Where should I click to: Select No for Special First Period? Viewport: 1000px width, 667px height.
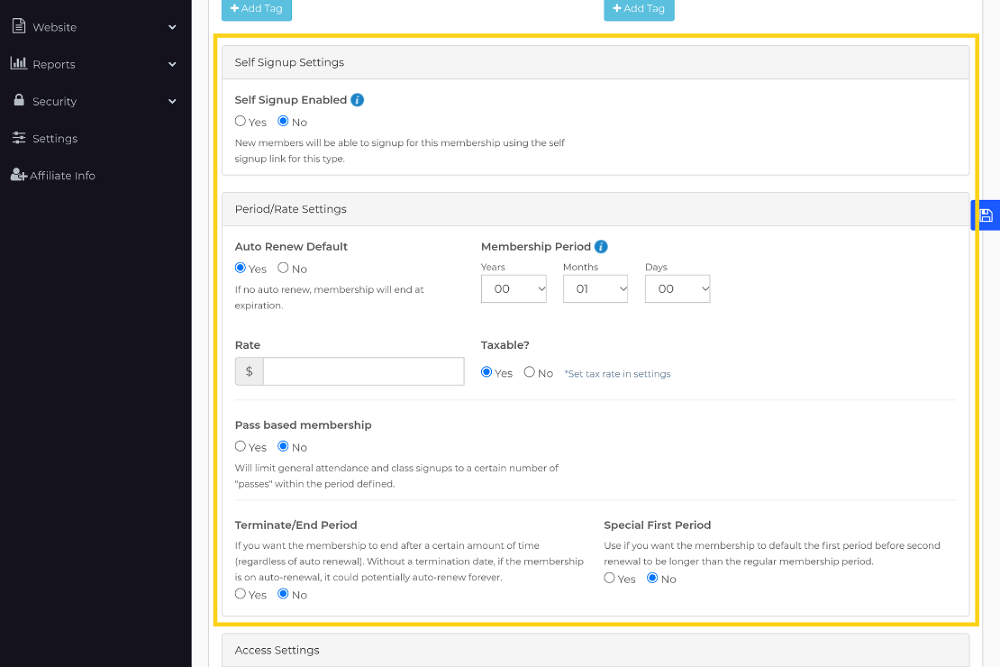[652, 578]
